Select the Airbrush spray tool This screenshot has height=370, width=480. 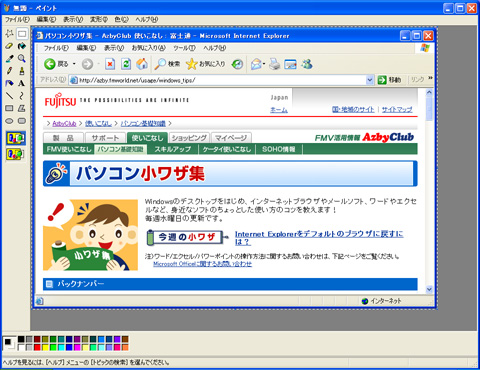pyautogui.click(x=9, y=83)
